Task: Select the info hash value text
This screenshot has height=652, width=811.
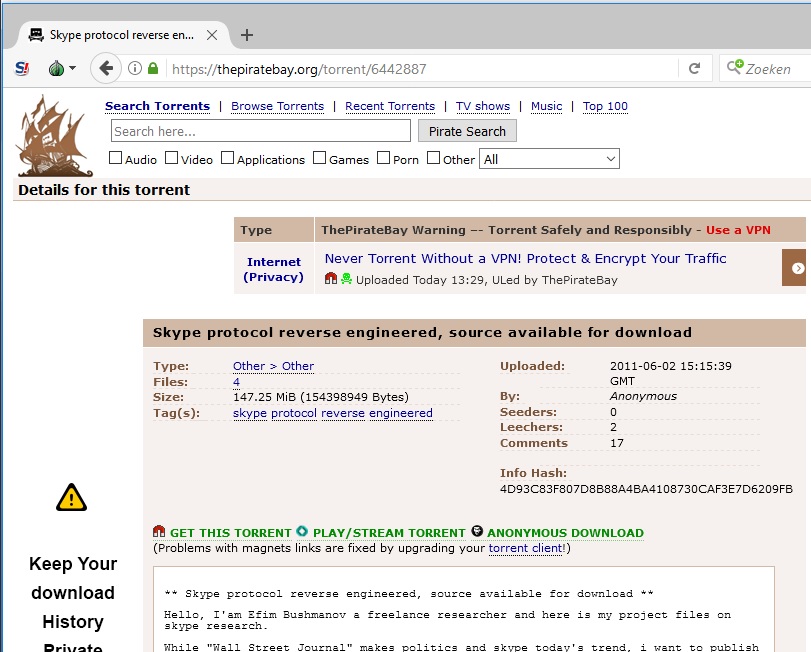Action: pos(646,489)
